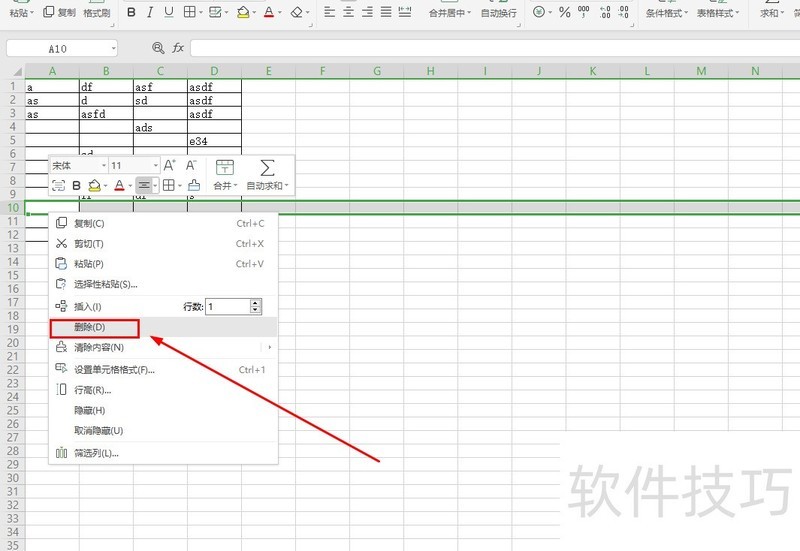
Task: Toggle bold in the top ribbon
Action: (131, 12)
